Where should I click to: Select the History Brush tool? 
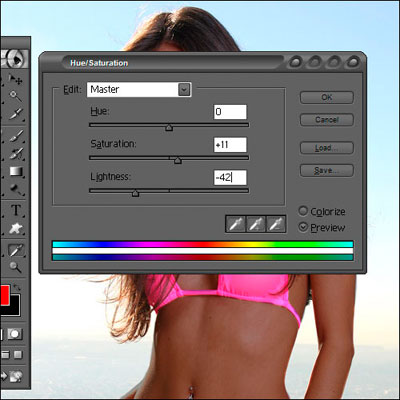pyautogui.click(x=15, y=154)
